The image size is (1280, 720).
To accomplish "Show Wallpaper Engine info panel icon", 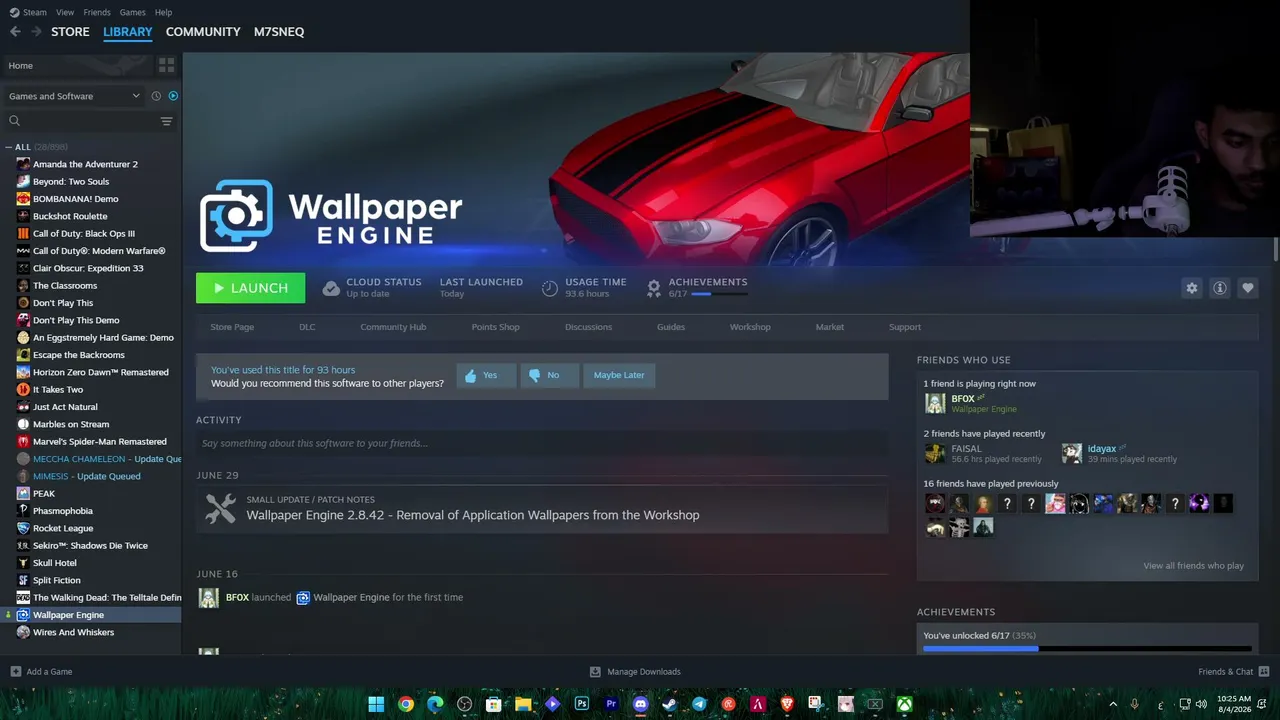I will coord(1219,288).
